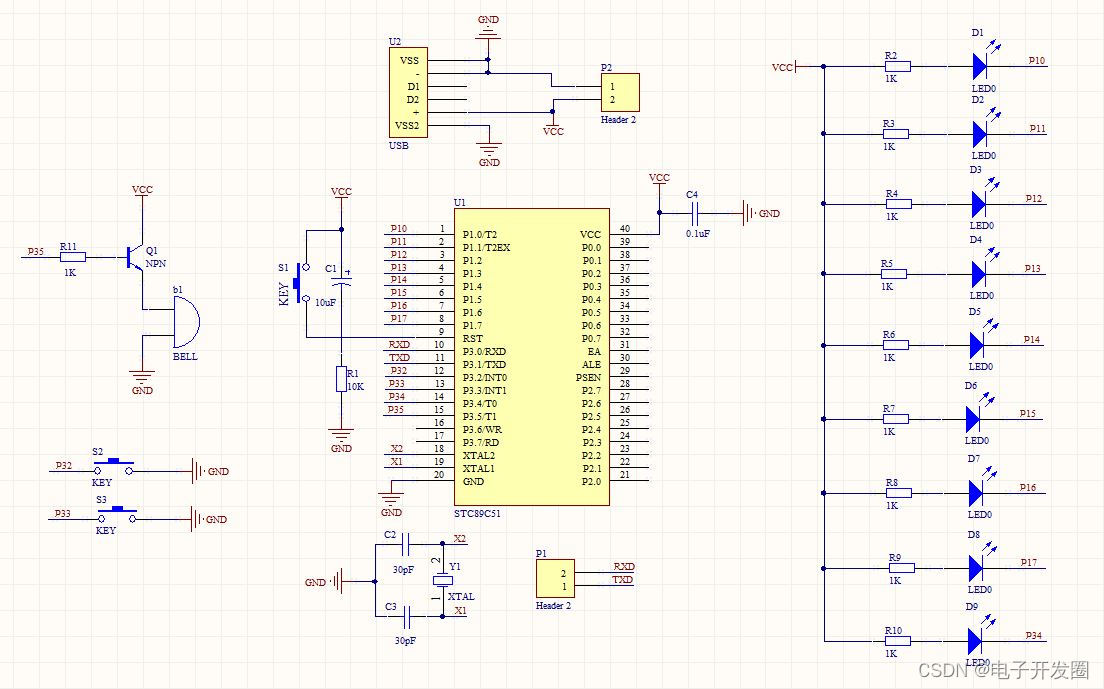The width and height of the screenshot is (1104, 689).
Task: Select the Y1 XTAL crystal symbol
Action: pos(442,580)
